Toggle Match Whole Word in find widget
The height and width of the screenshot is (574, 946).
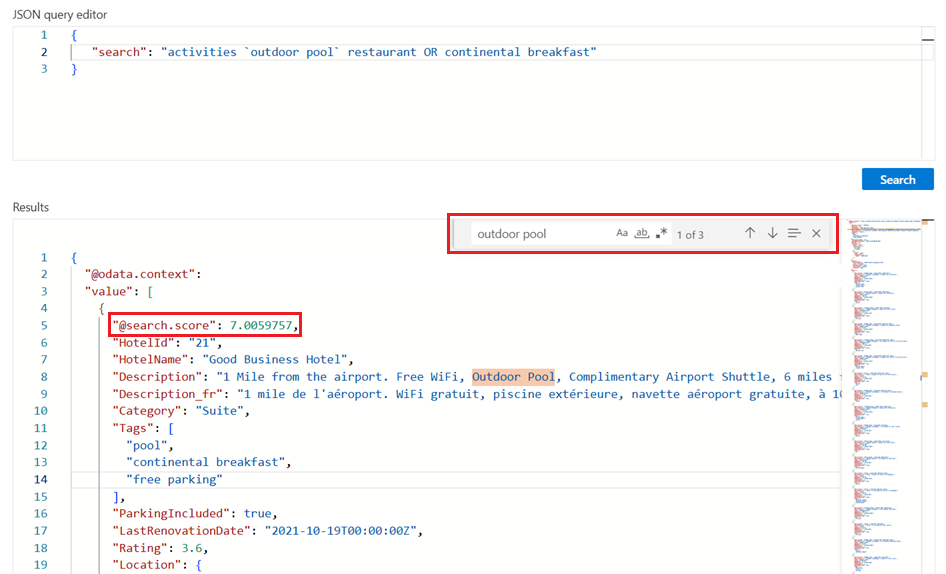tap(642, 233)
